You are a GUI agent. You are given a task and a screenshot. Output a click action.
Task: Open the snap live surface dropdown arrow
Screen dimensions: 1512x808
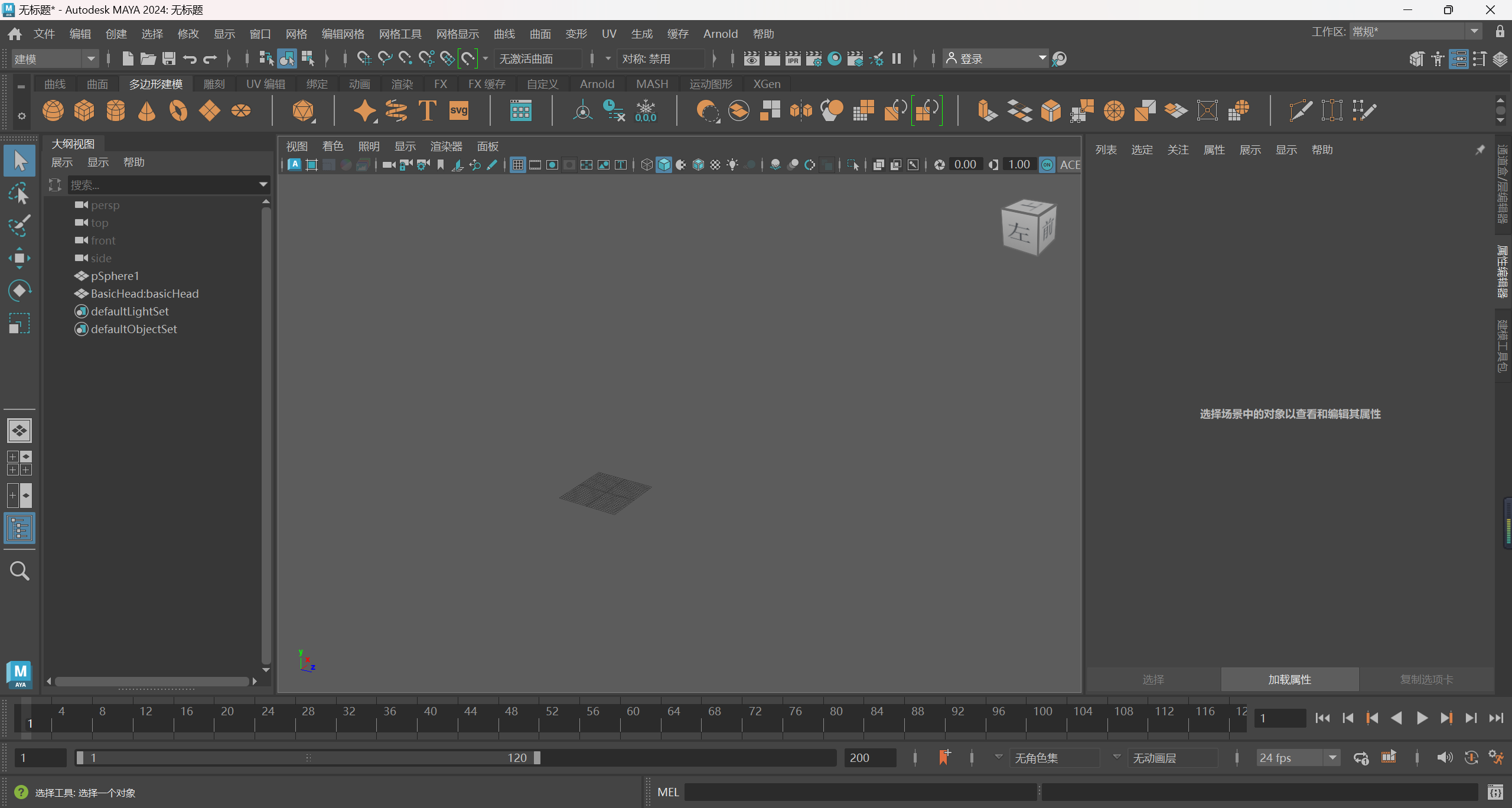485,58
